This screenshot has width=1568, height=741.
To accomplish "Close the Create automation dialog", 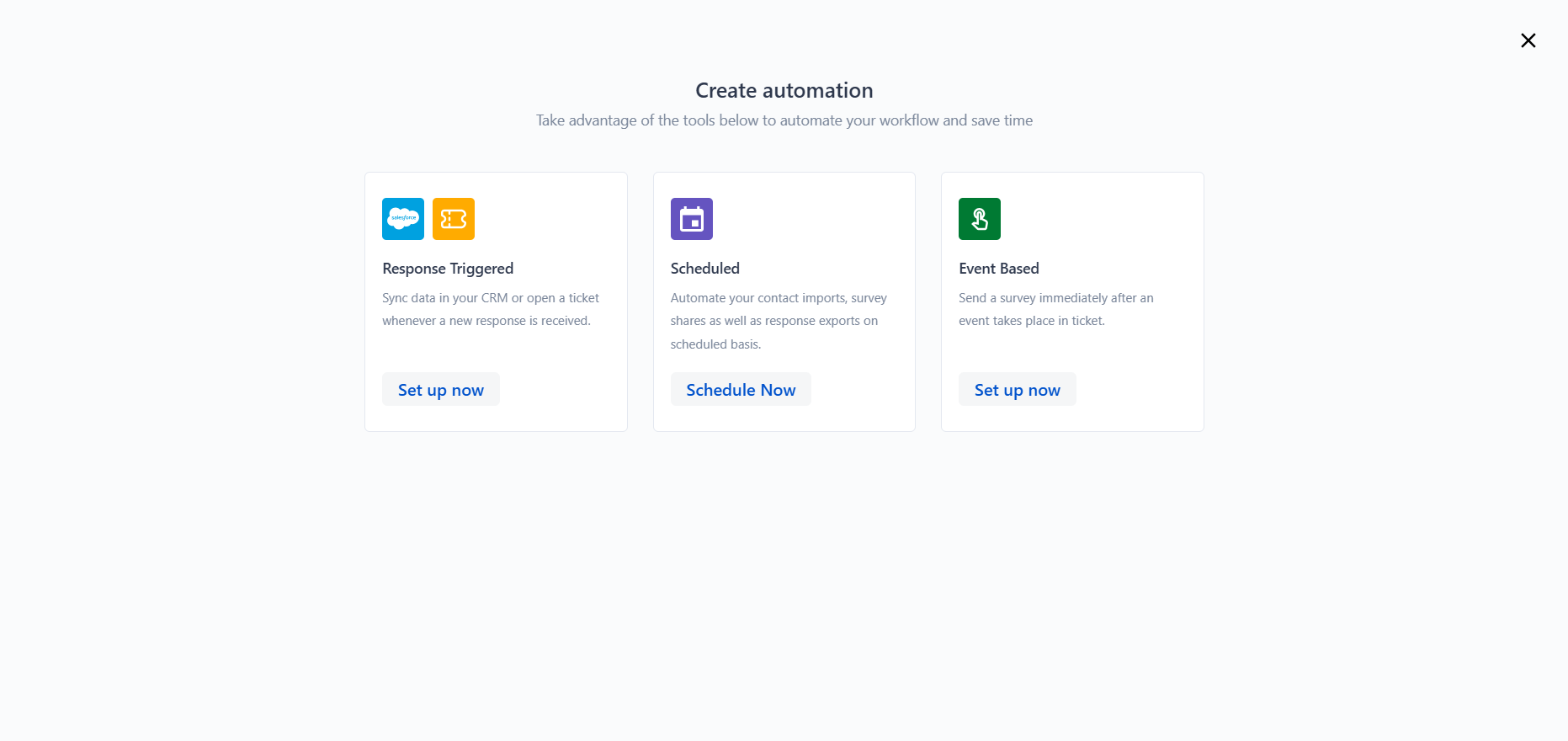I will pos(1528,40).
